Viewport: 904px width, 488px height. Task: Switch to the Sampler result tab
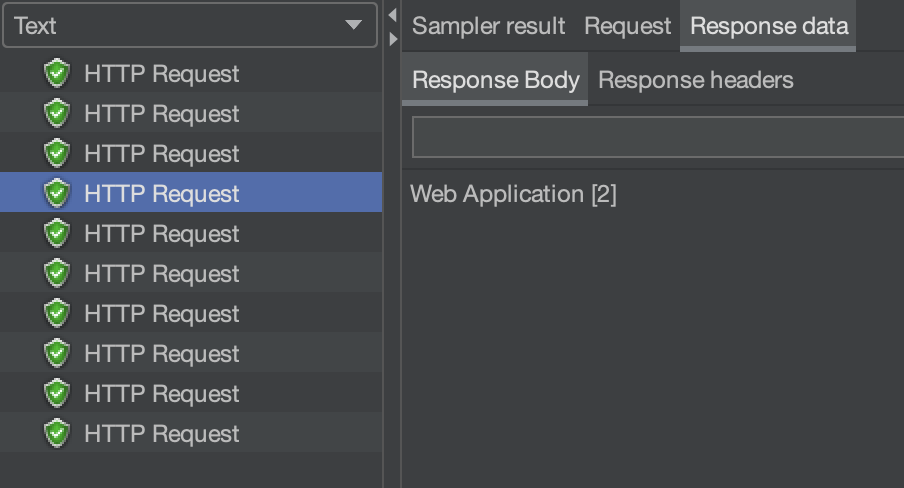point(488,26)
